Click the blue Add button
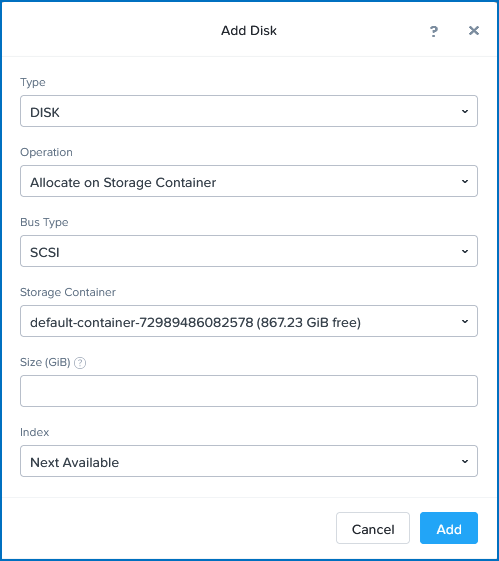 [x=449, y=528]
